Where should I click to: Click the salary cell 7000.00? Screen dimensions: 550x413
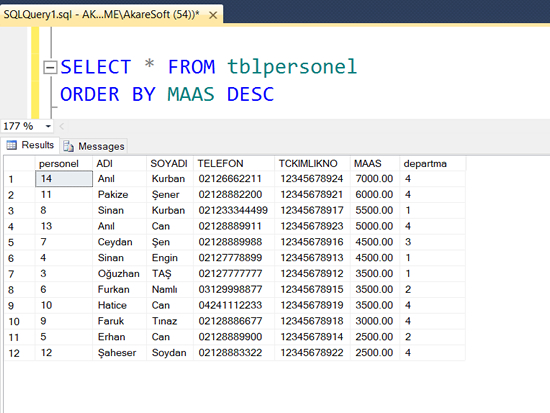(x=375, y=179)
